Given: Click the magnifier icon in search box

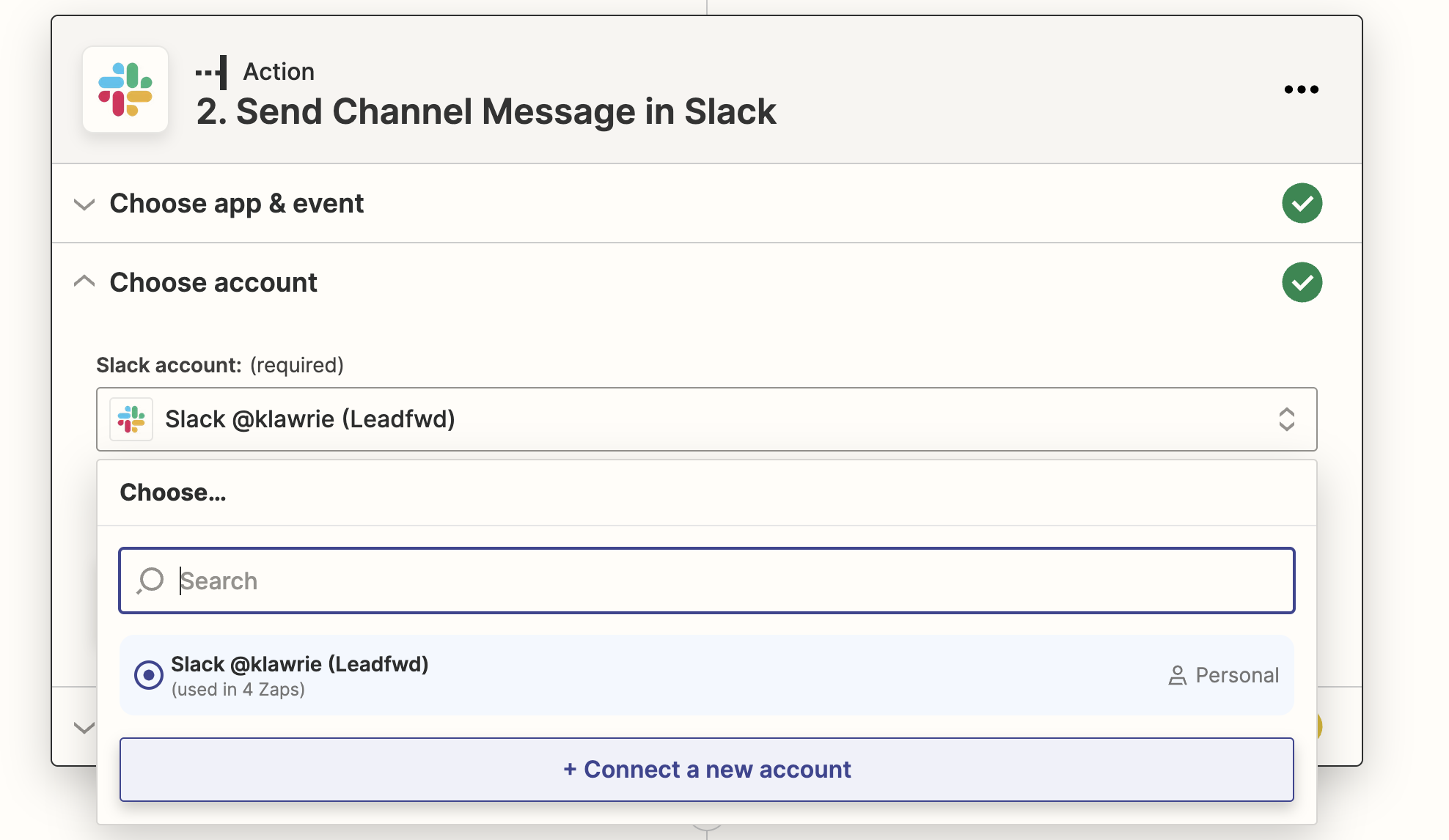Looking at the screenshot, I should click(150, 581).
